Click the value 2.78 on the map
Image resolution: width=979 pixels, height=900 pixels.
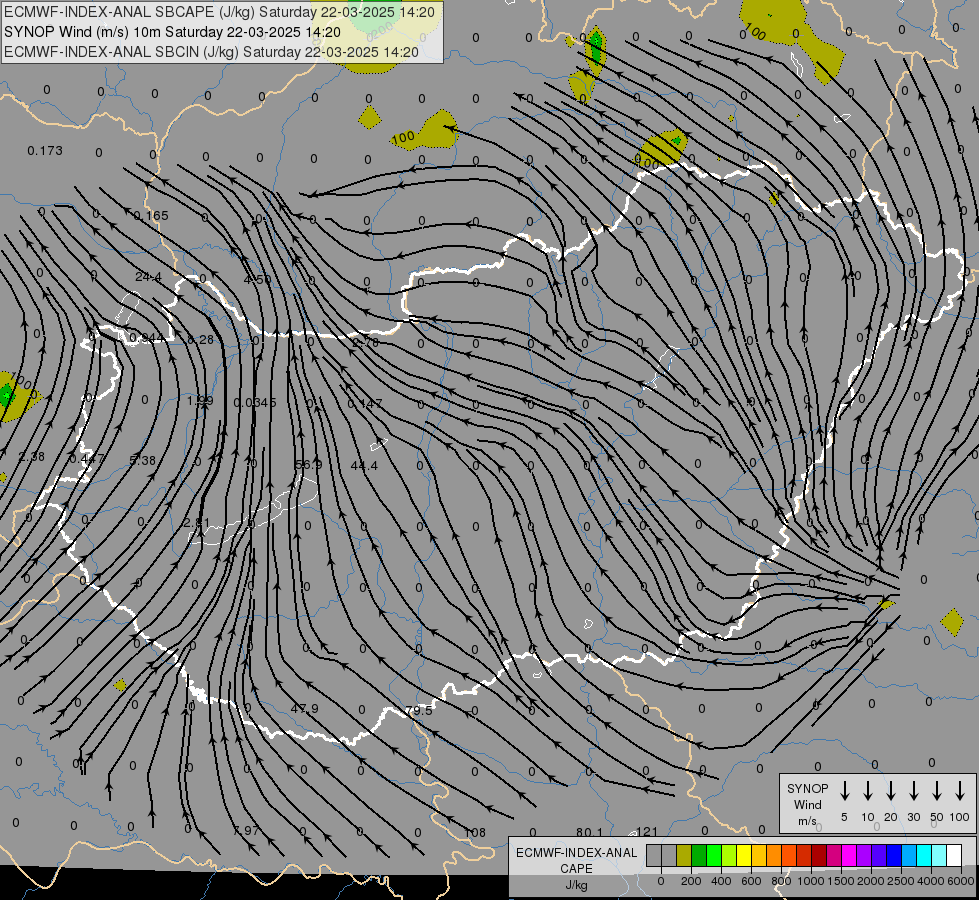[x=365, y=342]
